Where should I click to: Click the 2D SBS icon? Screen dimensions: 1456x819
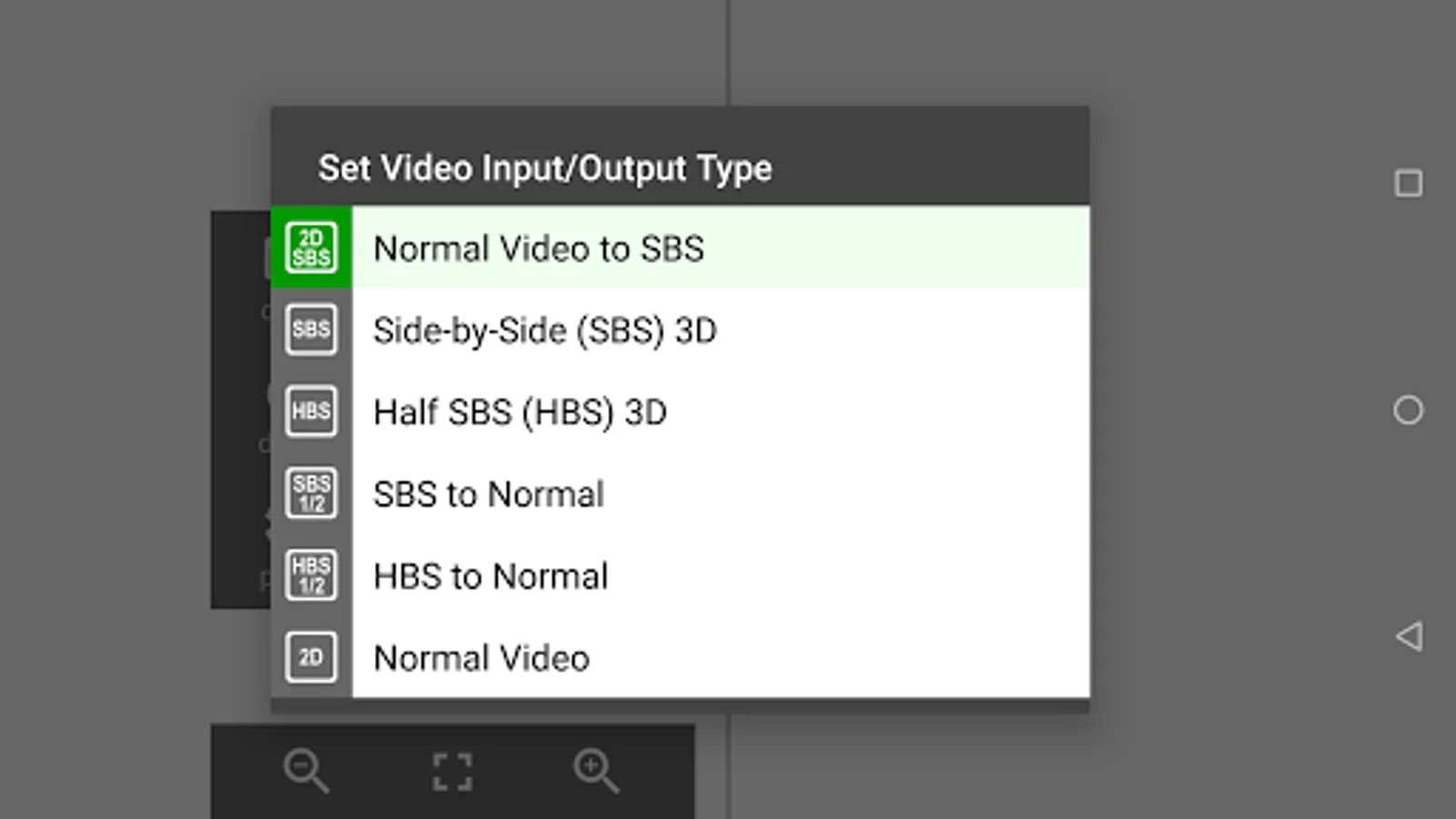pos(311,248)
